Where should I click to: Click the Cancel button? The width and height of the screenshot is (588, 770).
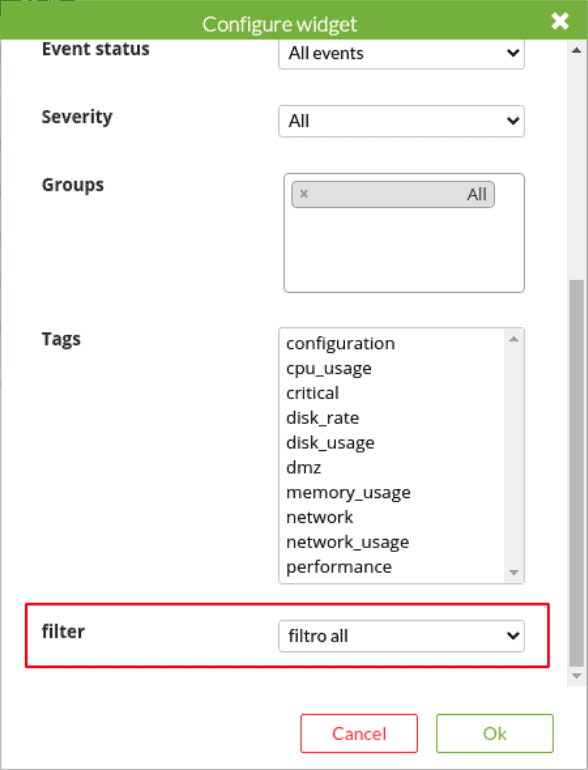[x=359, y=734]
